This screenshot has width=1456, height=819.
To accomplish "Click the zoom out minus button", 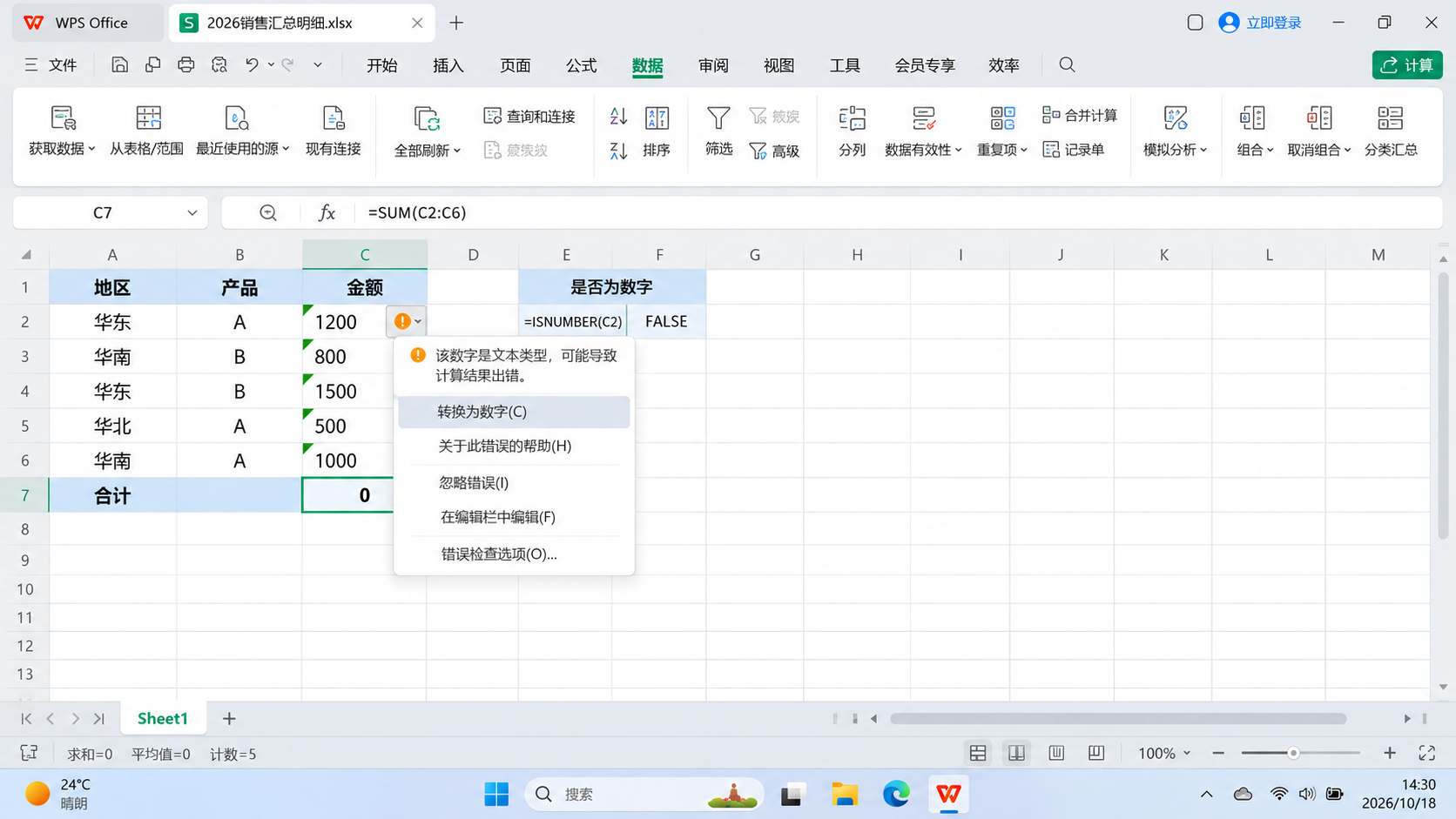I will (1218, 753).
